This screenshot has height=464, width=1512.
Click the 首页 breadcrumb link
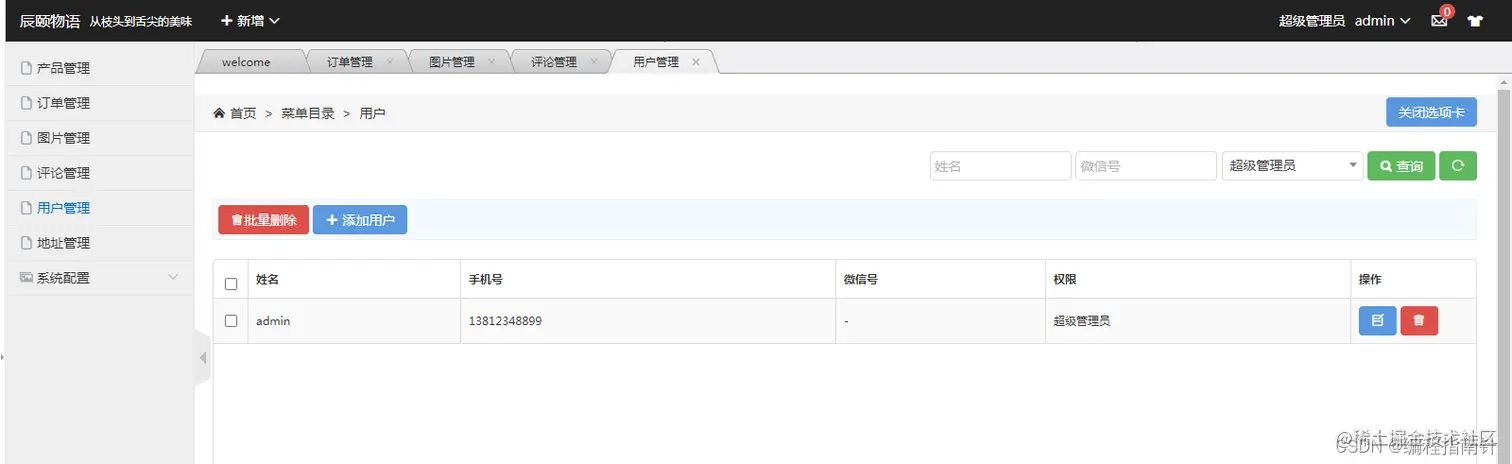(243, 114)
